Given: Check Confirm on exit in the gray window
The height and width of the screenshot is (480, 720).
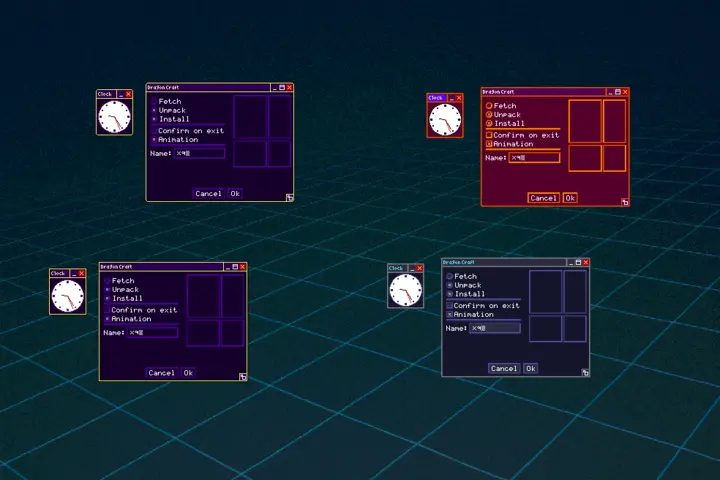Looking at the screenshot, I should (x=450, y=305).
